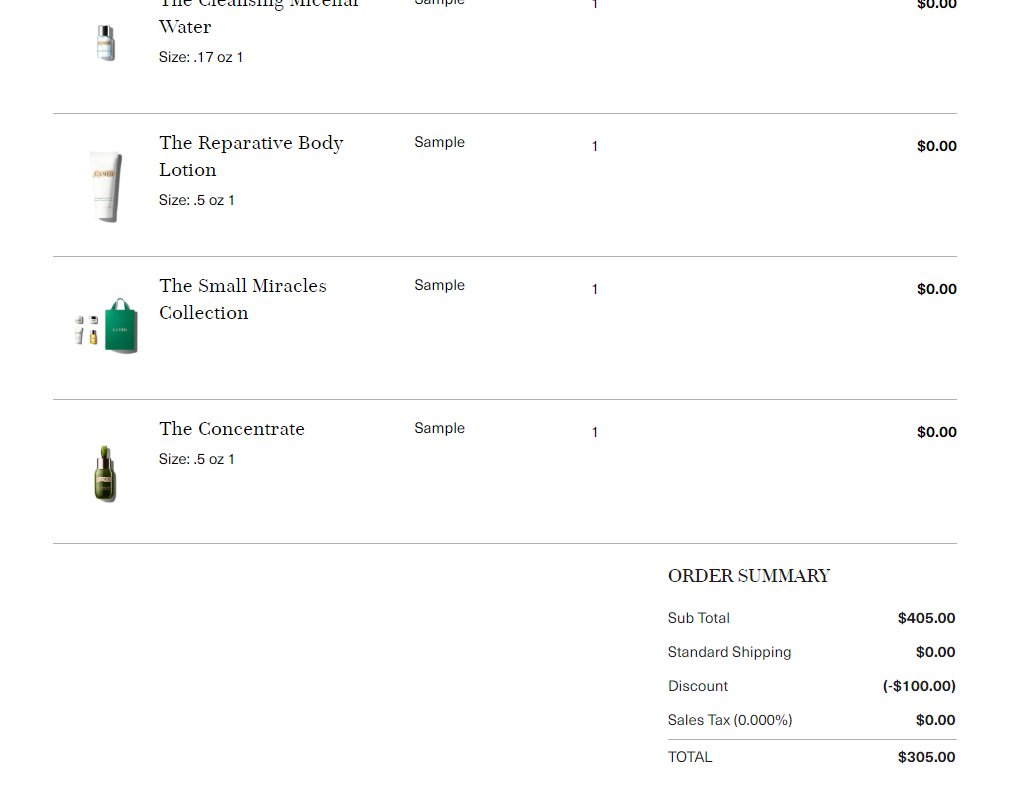The image size is (1026, 787).
Task: Select the Concentrate green bottle image
Action: pos(105,474)
